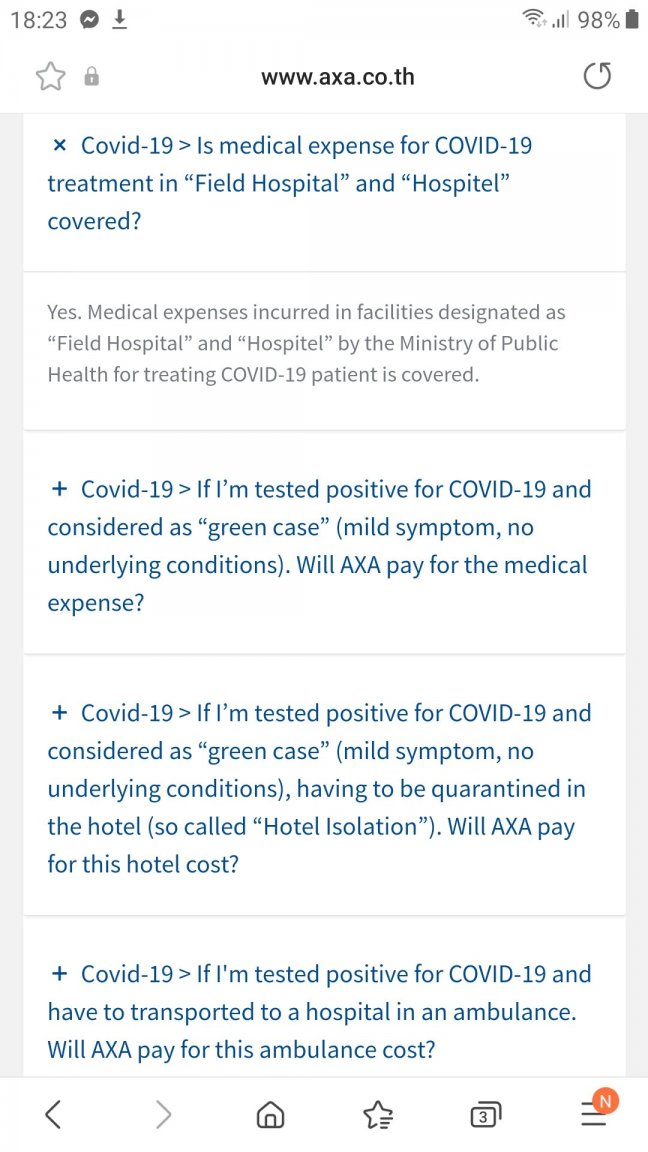
Task: Go back with the left arrow
Action: click(x=53, y=1116)
